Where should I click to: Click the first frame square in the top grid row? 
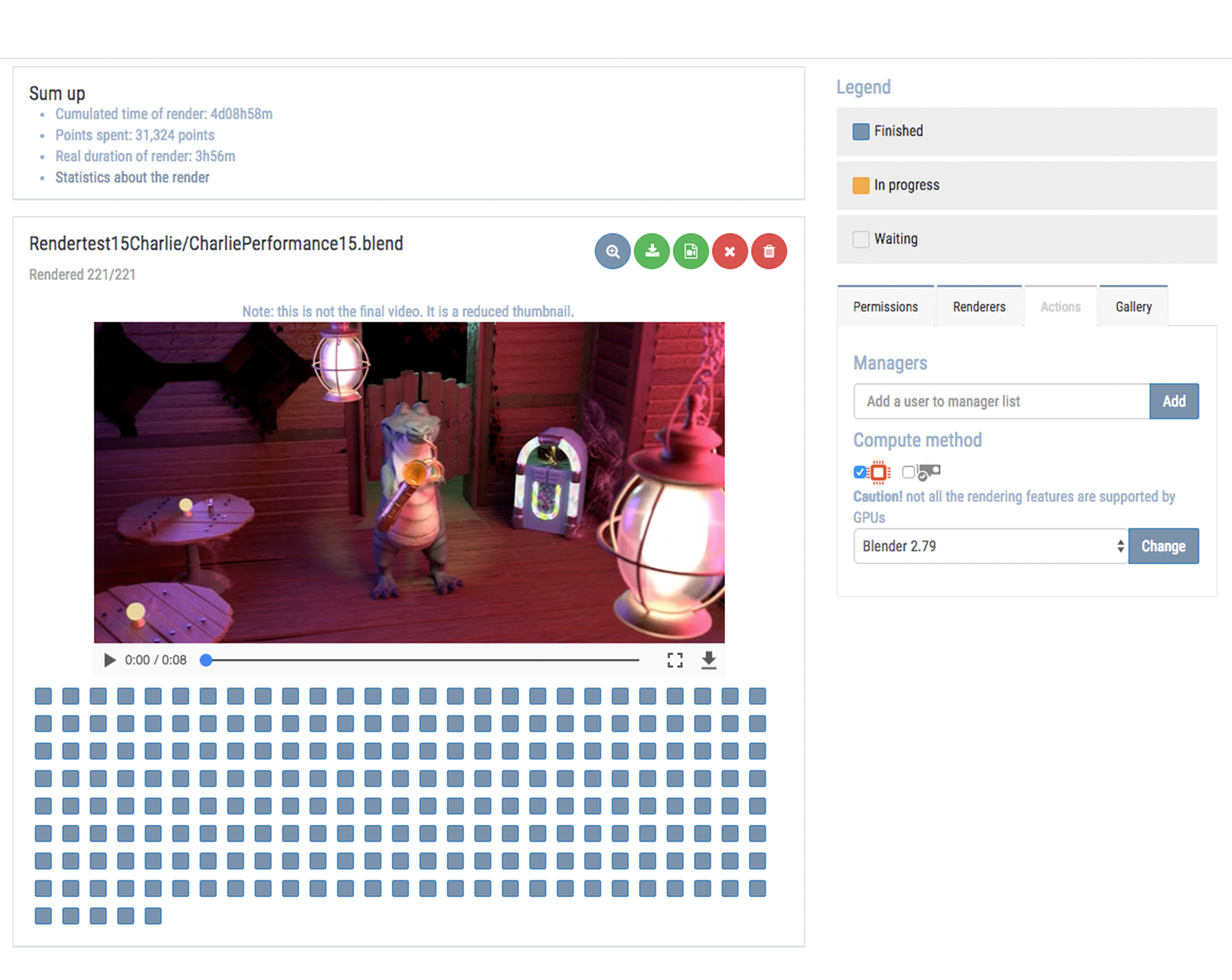click(43, 696)
